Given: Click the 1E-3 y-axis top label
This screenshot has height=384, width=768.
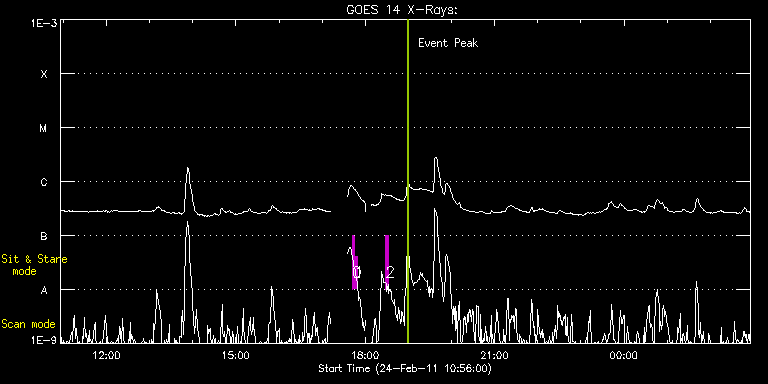Looking at the screenshot, I should click(x=44, y=23).
